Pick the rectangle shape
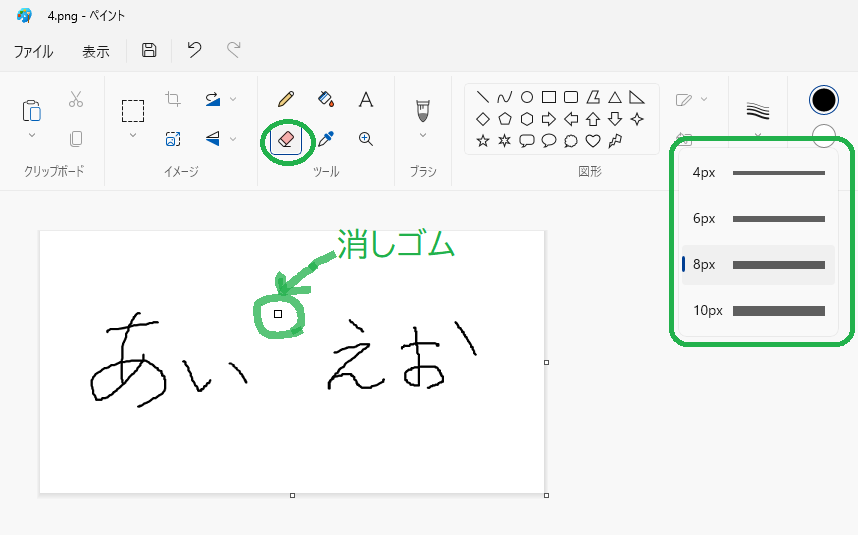The width and height of the screenshot is (858, 535). coord(549,97)
